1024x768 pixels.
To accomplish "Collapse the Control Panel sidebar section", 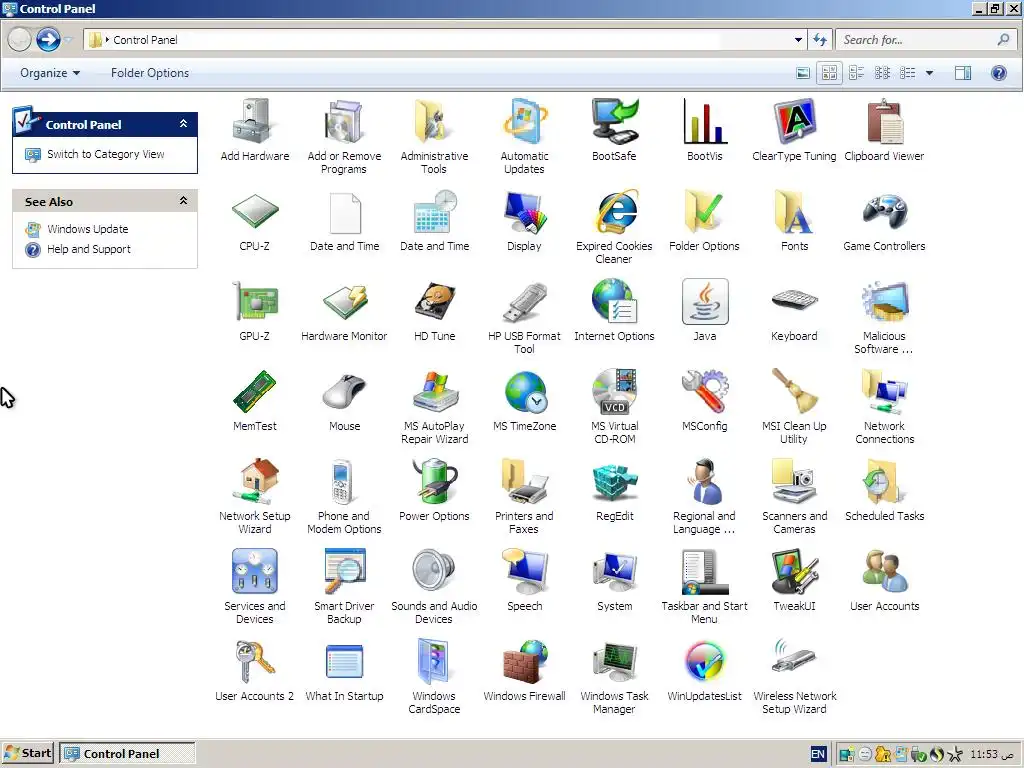I will [x=184, y=123].
